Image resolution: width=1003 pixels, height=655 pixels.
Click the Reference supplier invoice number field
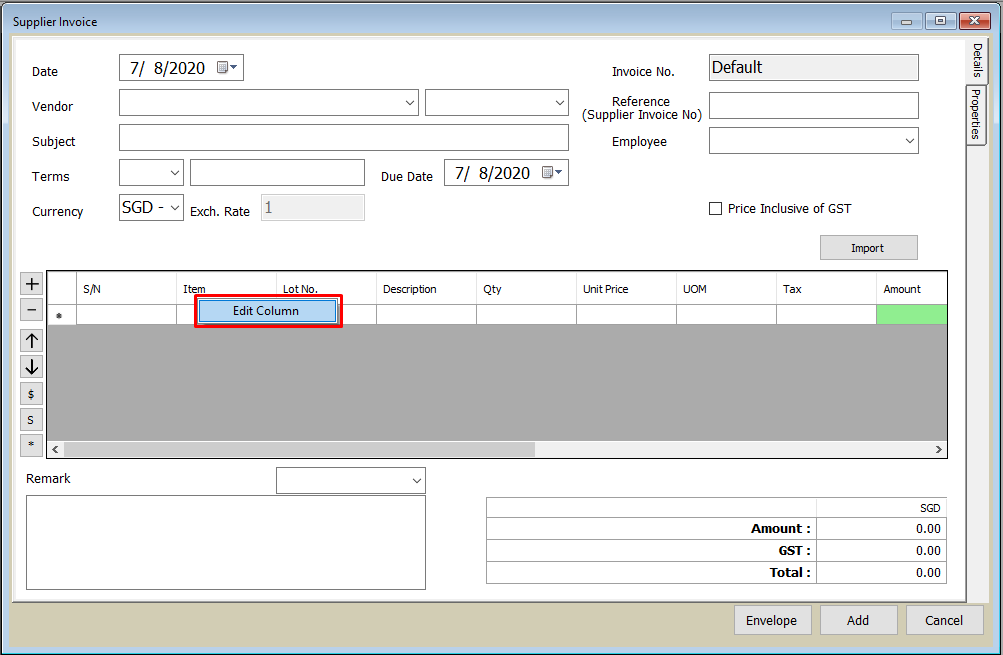(x=814, y=106)
